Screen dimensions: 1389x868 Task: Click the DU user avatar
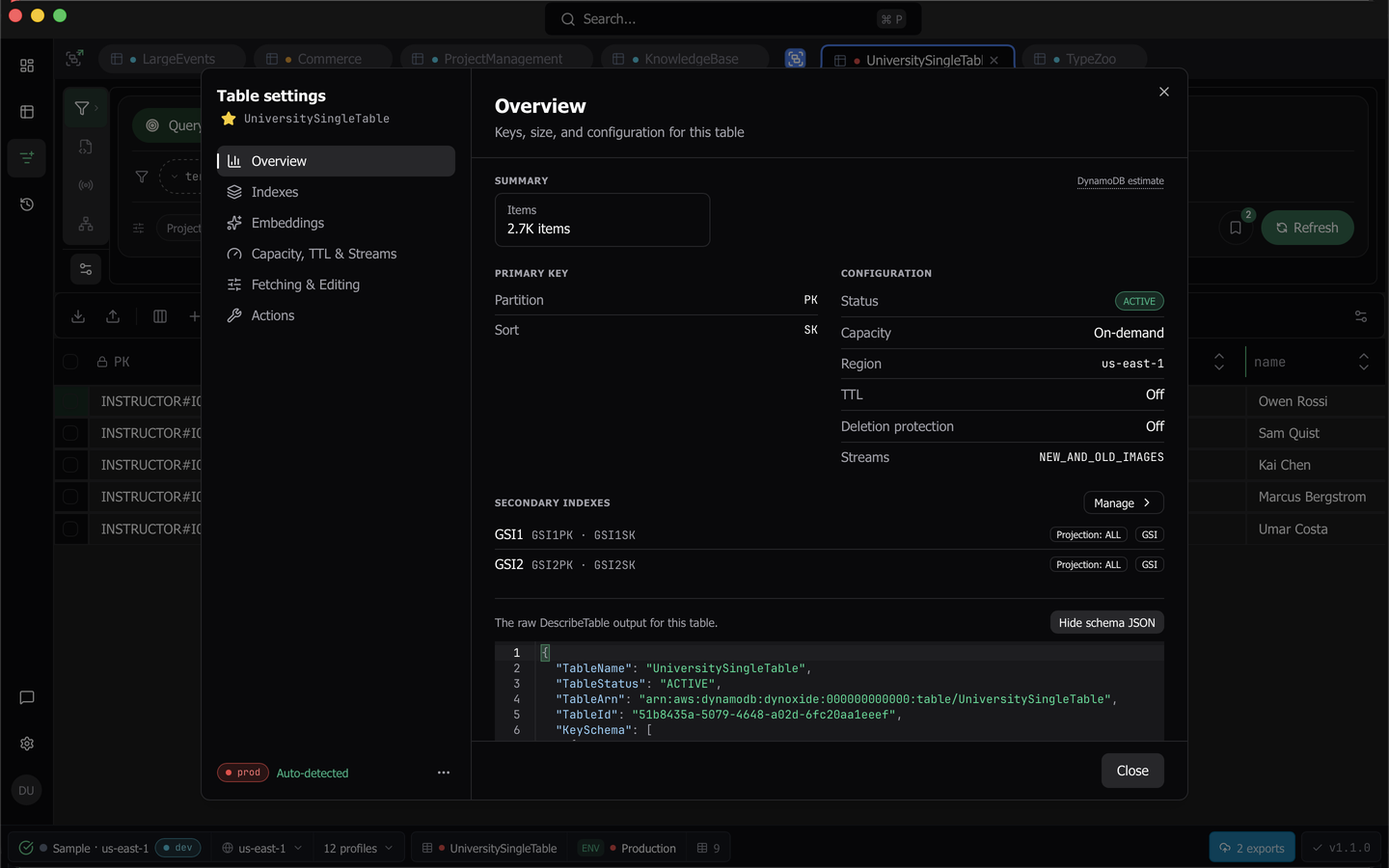(26, 790)
